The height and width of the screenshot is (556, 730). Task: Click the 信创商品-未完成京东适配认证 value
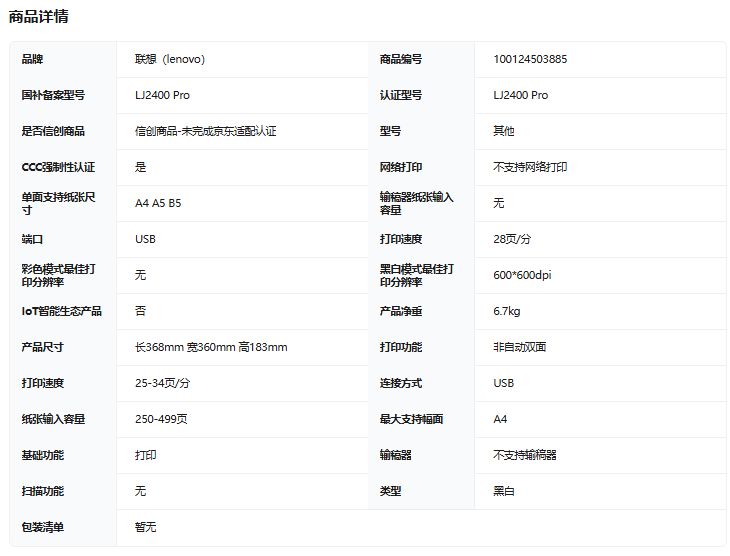pyautogui.click(x=205, y=131)
